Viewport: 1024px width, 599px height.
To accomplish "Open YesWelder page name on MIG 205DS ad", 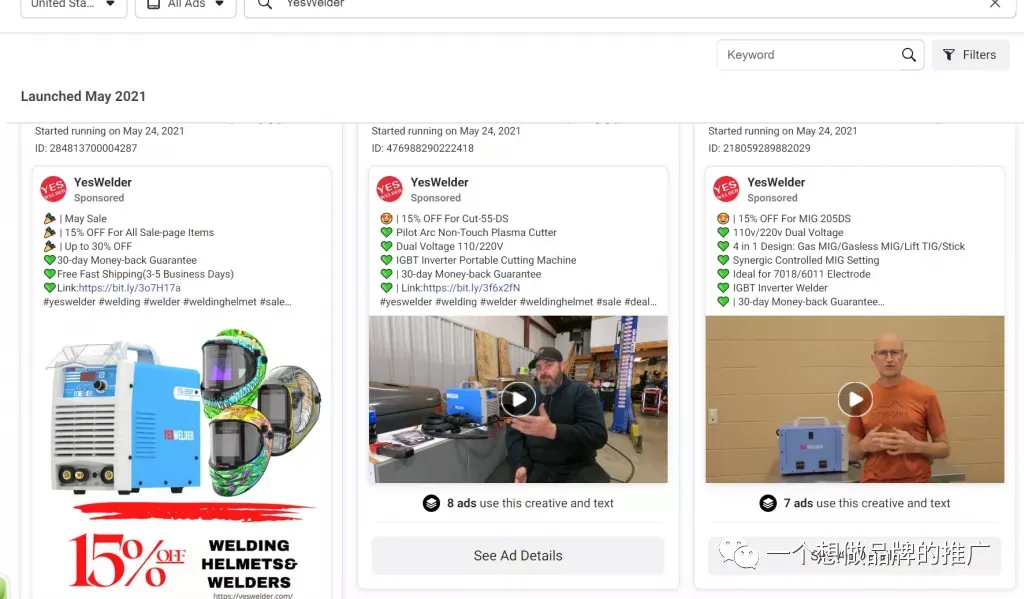I will tap(776, 182).
